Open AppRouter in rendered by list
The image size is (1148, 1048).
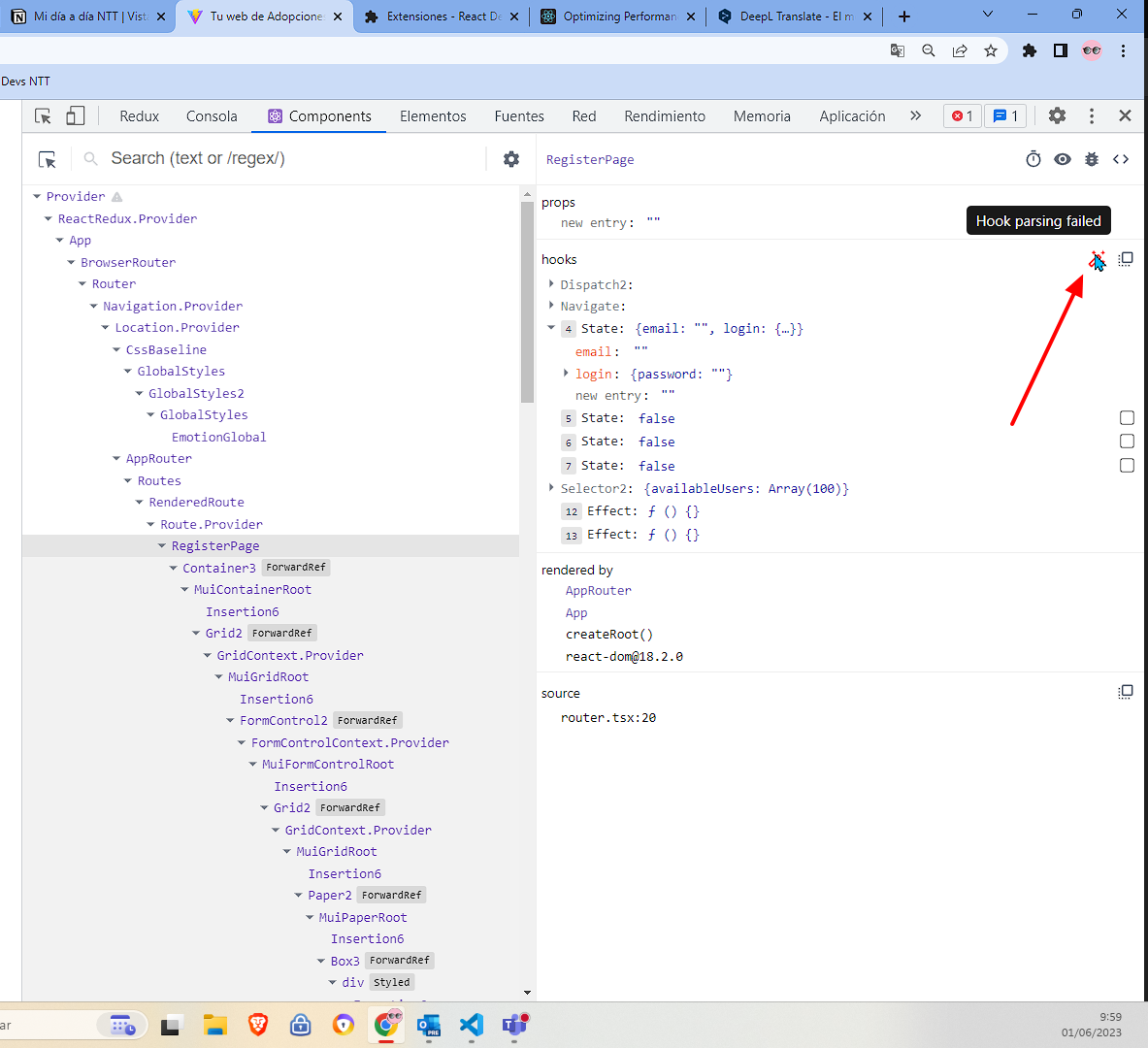coord(598,590)
